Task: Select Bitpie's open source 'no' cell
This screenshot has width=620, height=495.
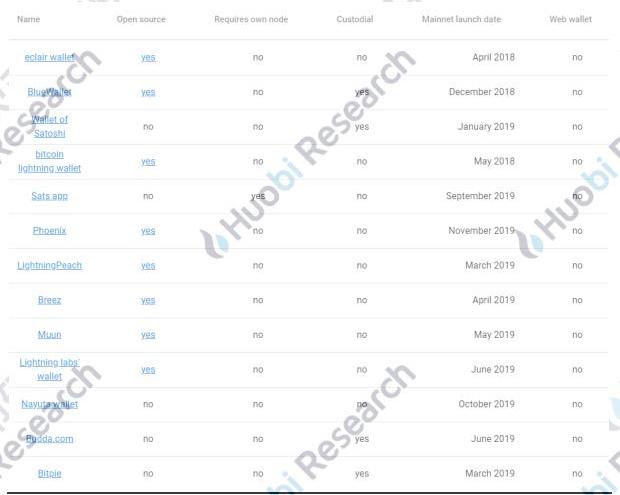Action: pyautogui.click(x=148, y=474)
